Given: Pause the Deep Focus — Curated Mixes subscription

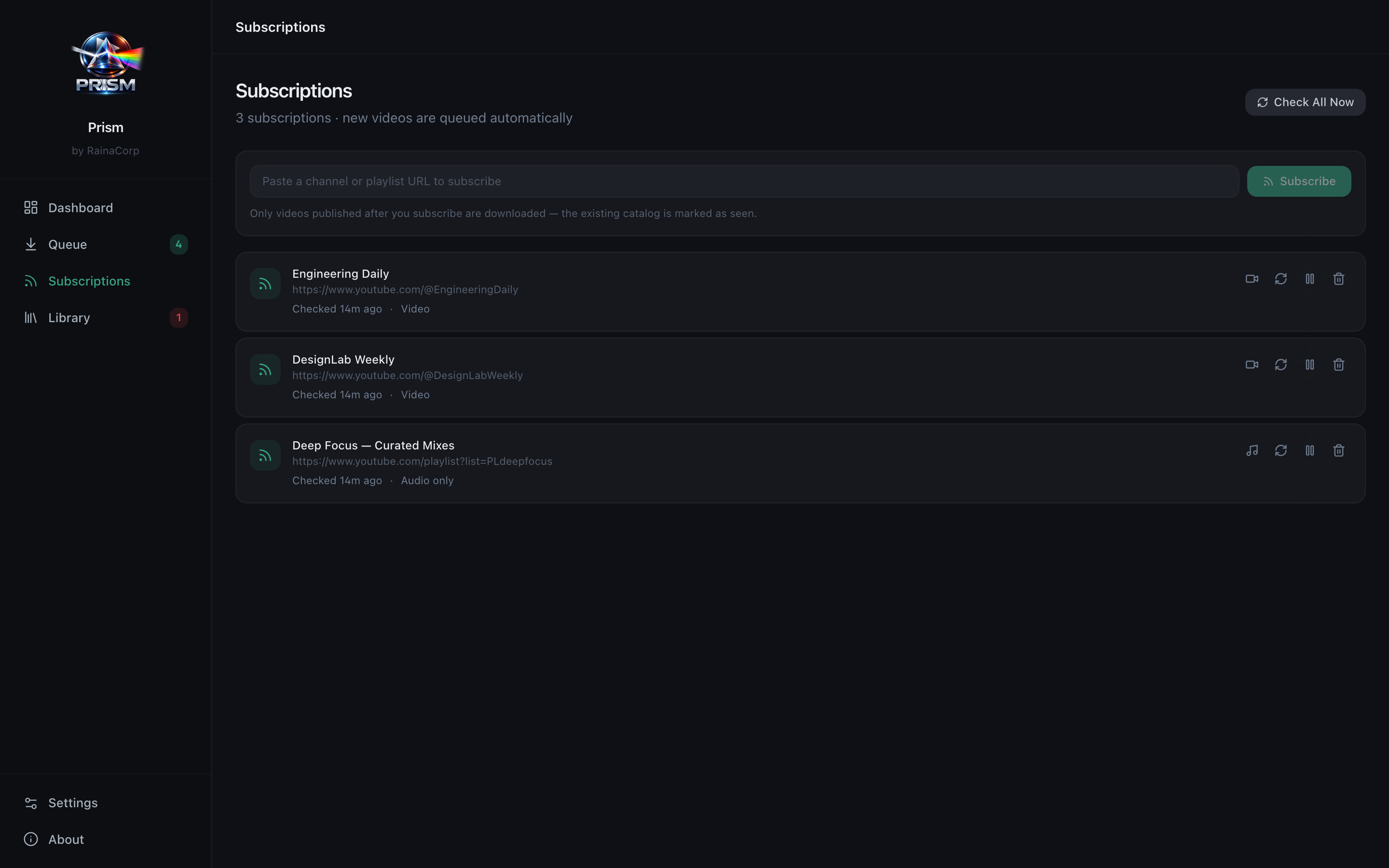Looking at the screenshot, I should click(x=1310, y=451).
